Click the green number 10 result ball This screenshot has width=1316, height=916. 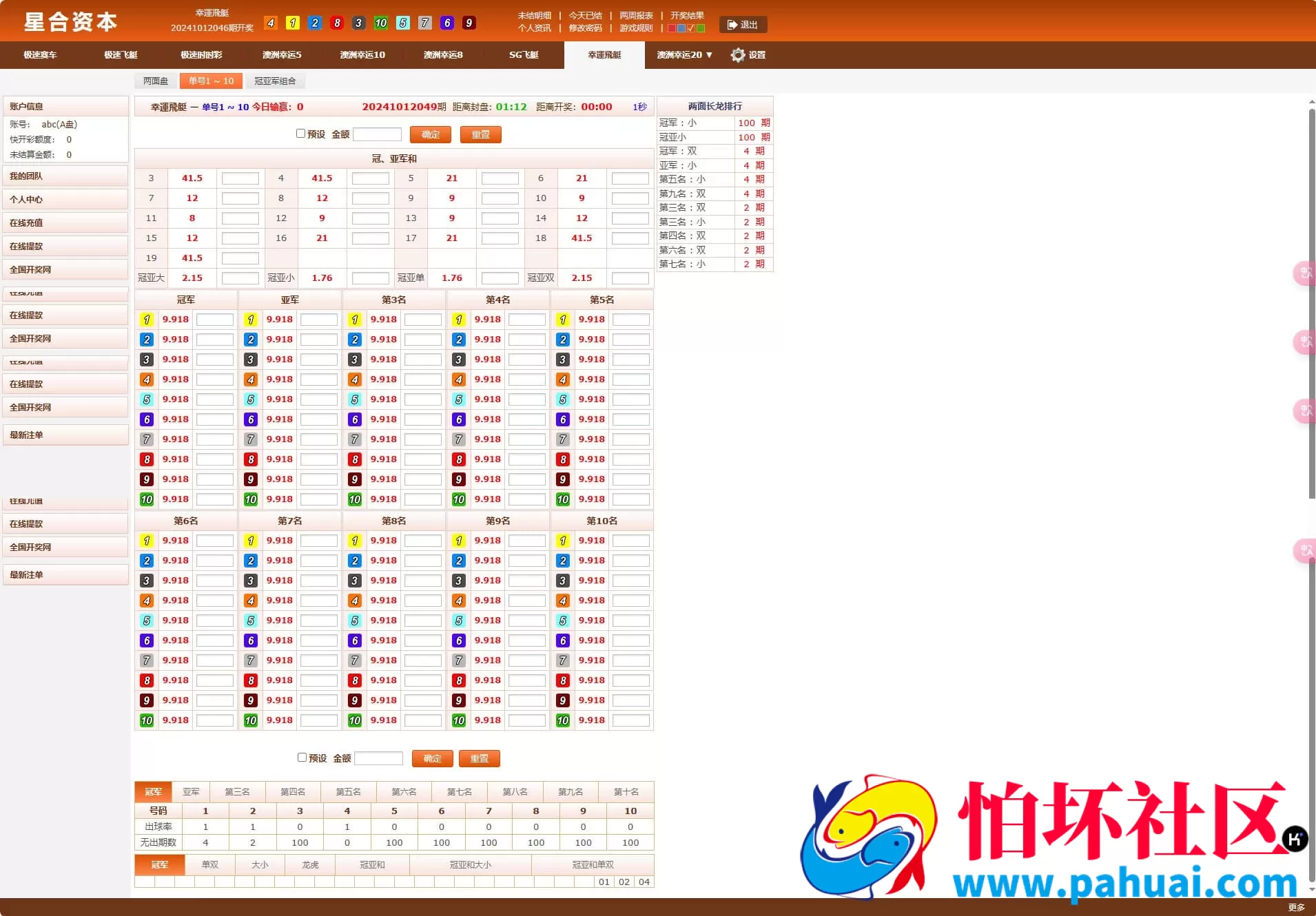point(381,23)
